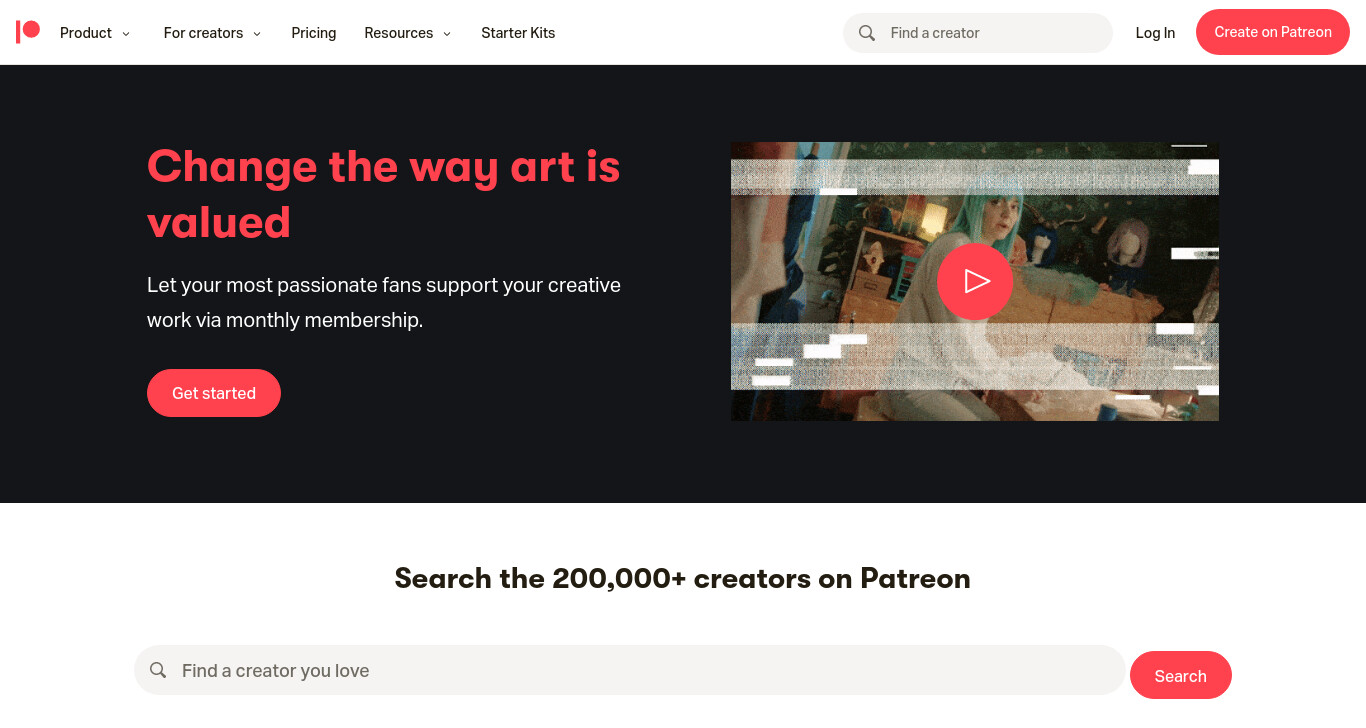Expand the Resources dropdown chevron
Image resolution: width=1366 pixels, height=728 pixels.
[447, 34]
